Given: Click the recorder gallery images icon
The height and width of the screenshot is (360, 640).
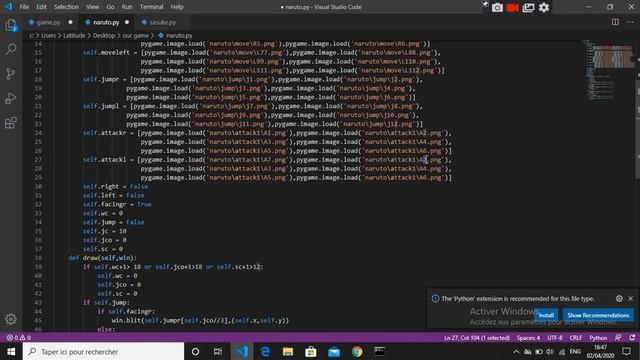Looking at the screenshot, I should point(528,7).
